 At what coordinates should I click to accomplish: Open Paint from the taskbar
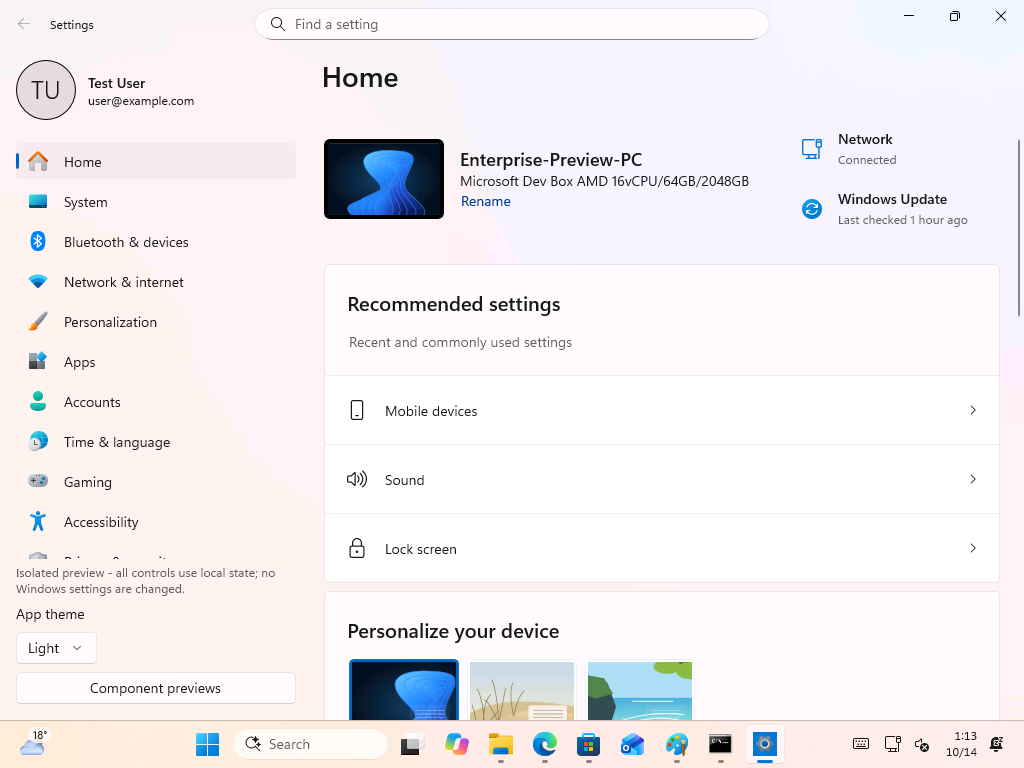[677, 744]
